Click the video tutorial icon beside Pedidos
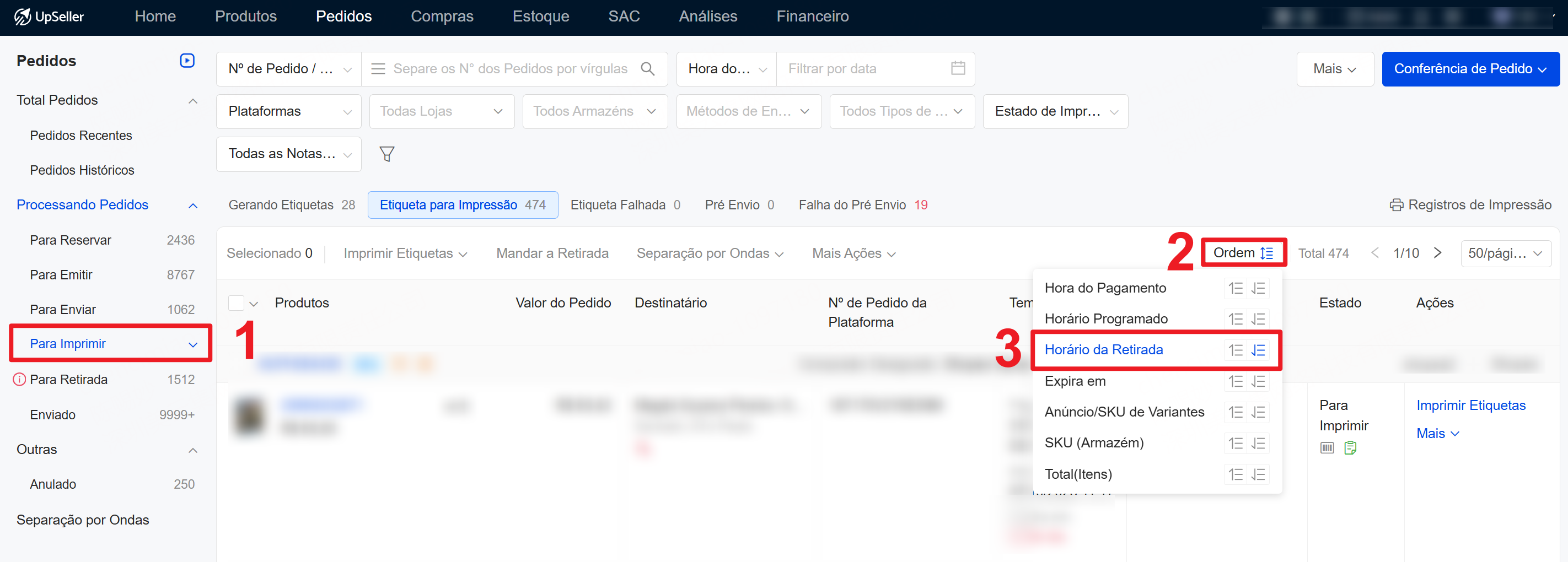1568x562 pixels. pyautogui.click(x=187, y=61)
